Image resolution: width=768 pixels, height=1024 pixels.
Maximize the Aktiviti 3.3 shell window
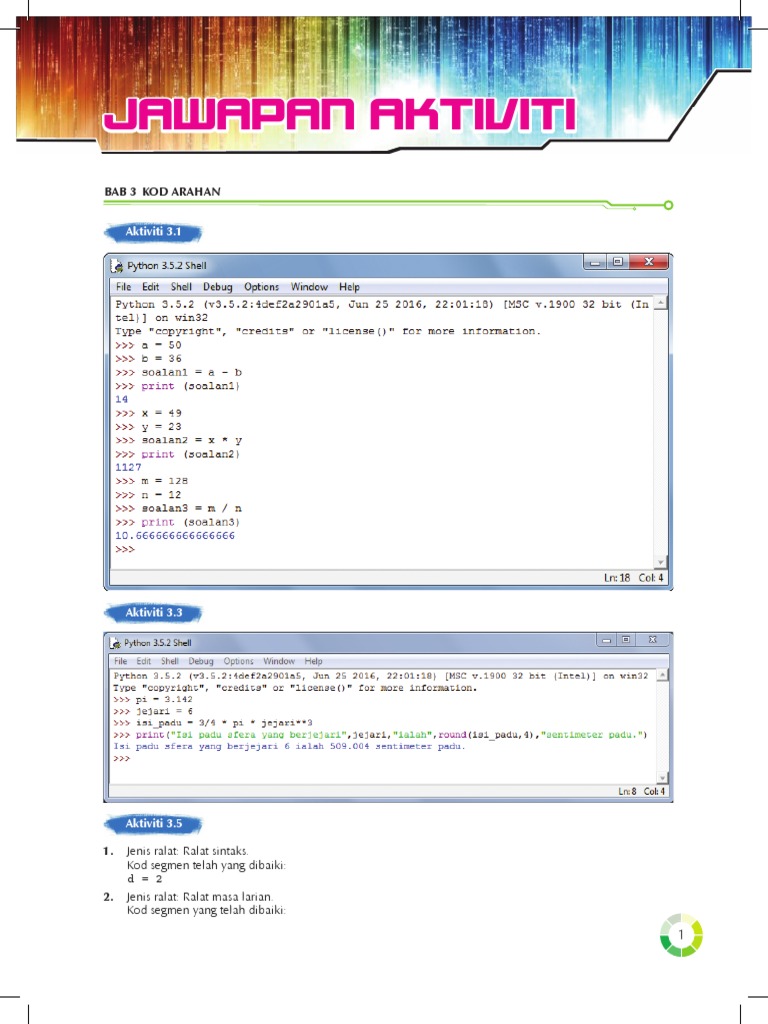click(x=626, y=640)
